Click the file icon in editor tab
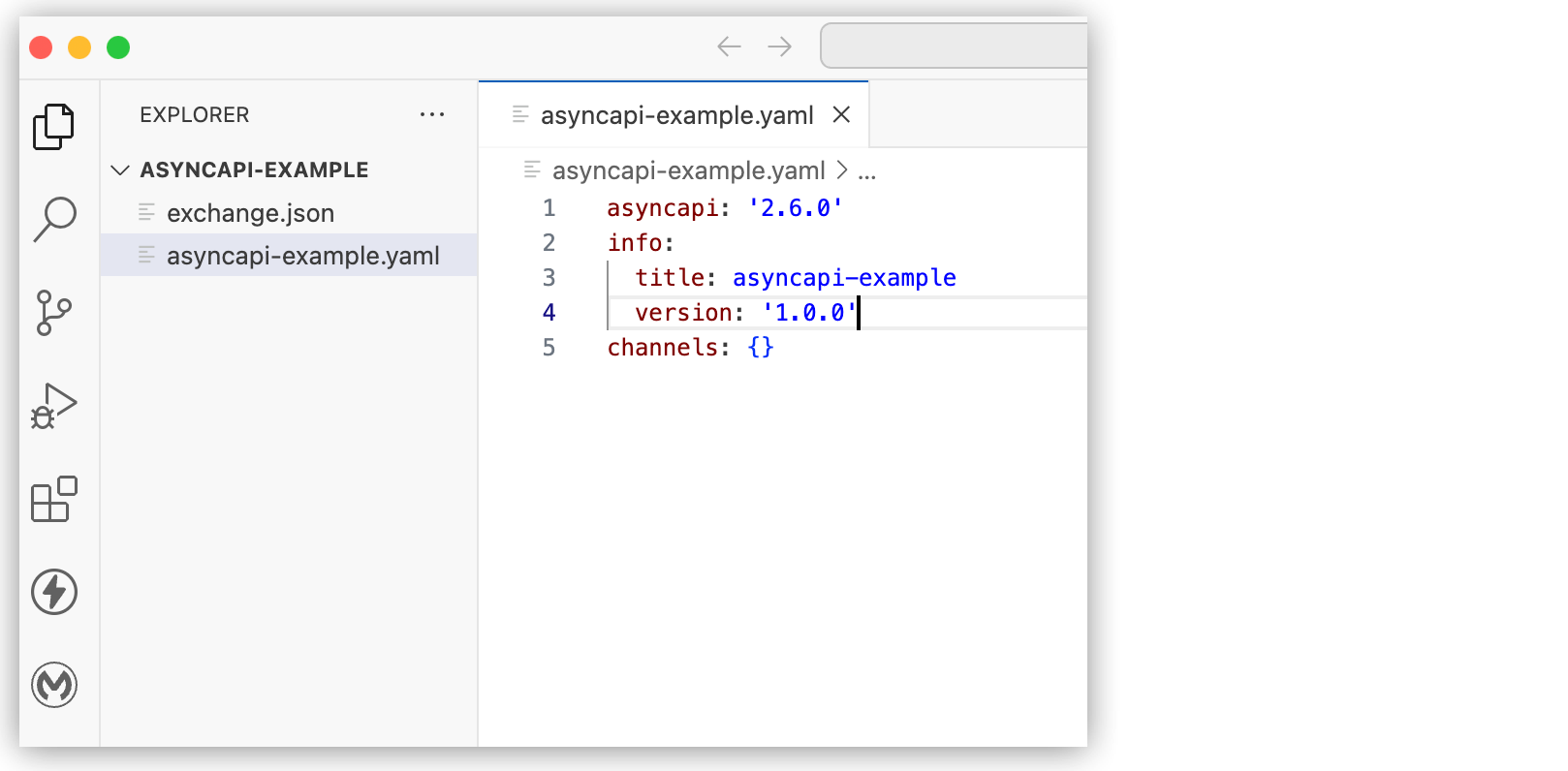 point(520,114)
